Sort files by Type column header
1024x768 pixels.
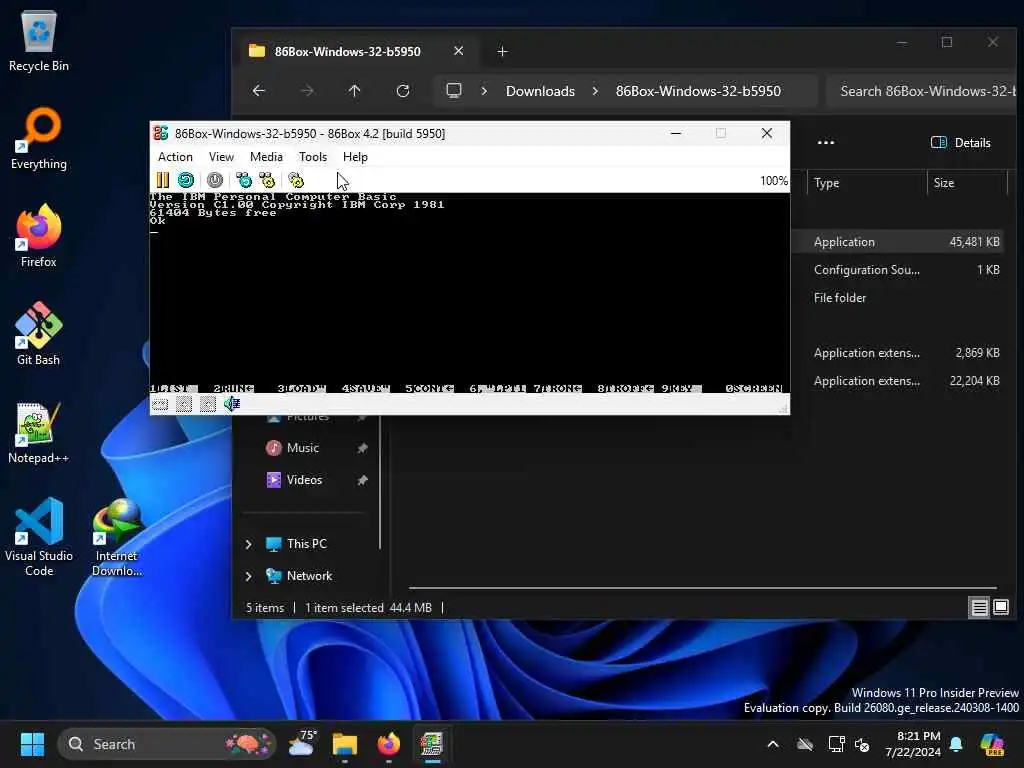pos(827,183)
